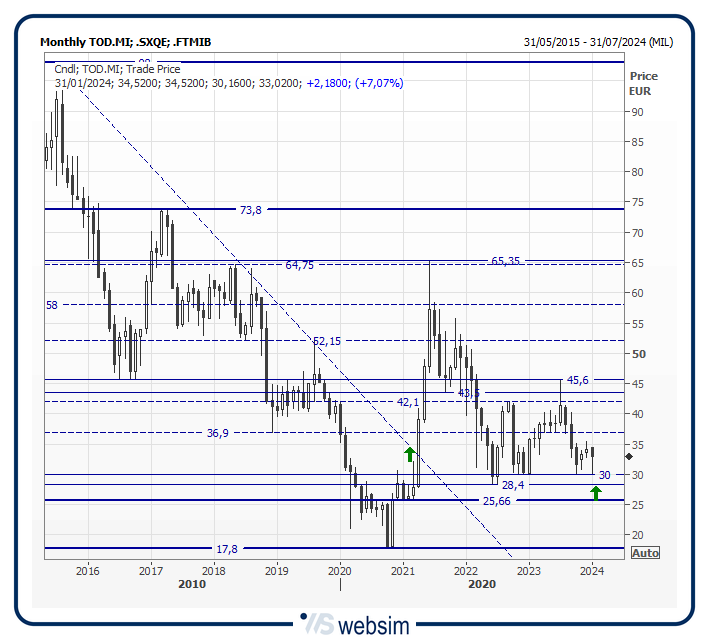Image resolution: width=709 pixels, height=640 pixels.
Task: Select the date range 31/05/2015 - 31/07/2024
Action: pyautogui.click(x=597, y=42)
